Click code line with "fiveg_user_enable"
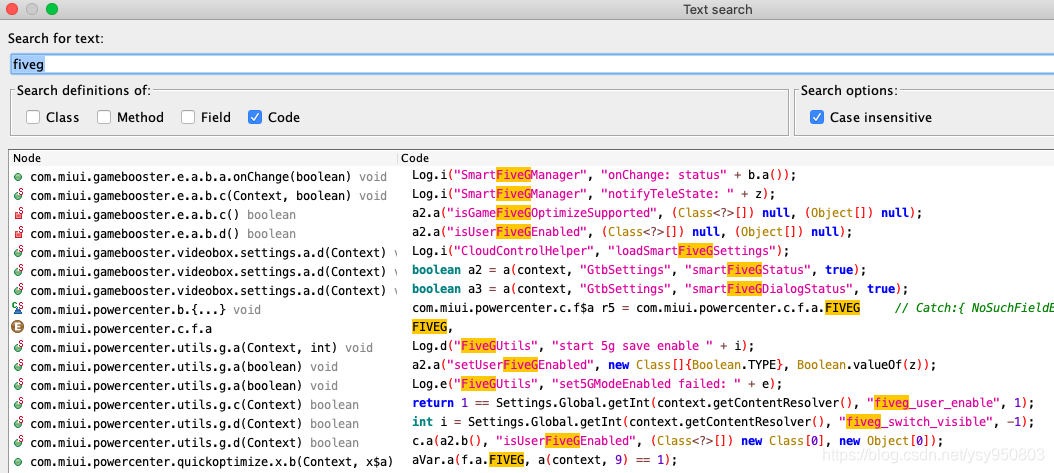Image resolution: width=1054 pixels, height=473 pixels. click(x=723, y=403)
